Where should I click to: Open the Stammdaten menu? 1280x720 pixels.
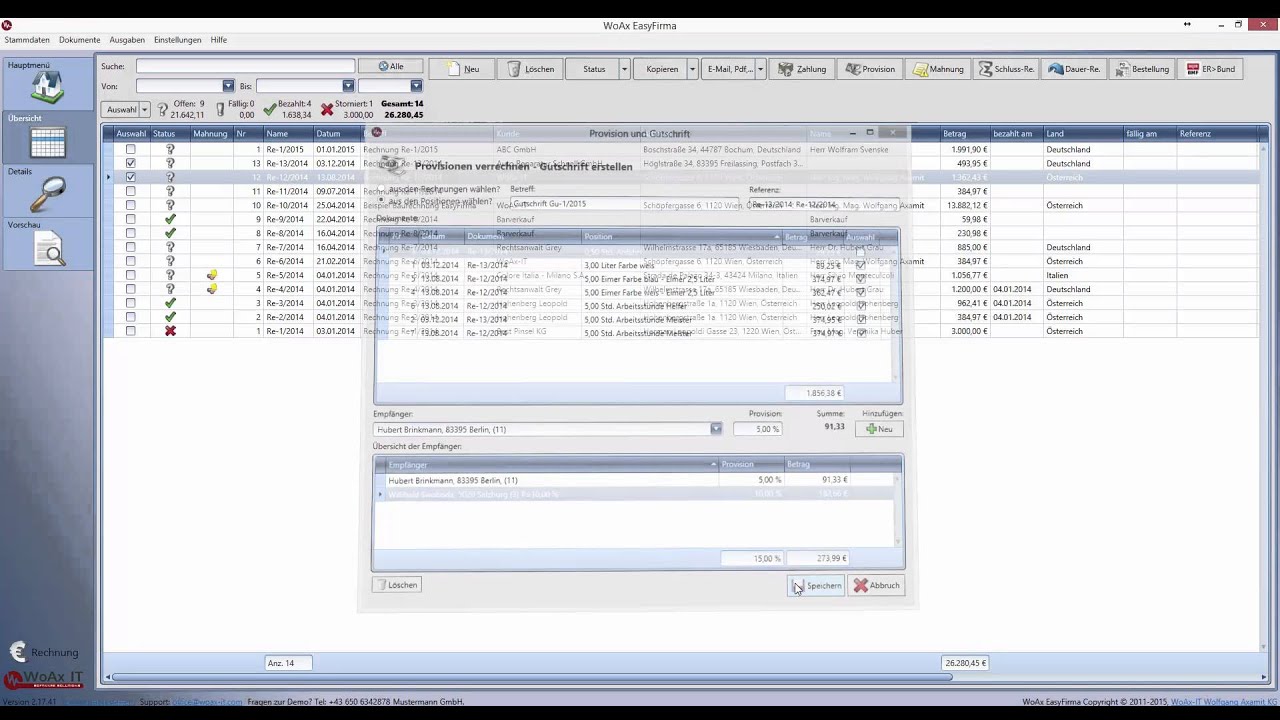[x=27, y=40]
